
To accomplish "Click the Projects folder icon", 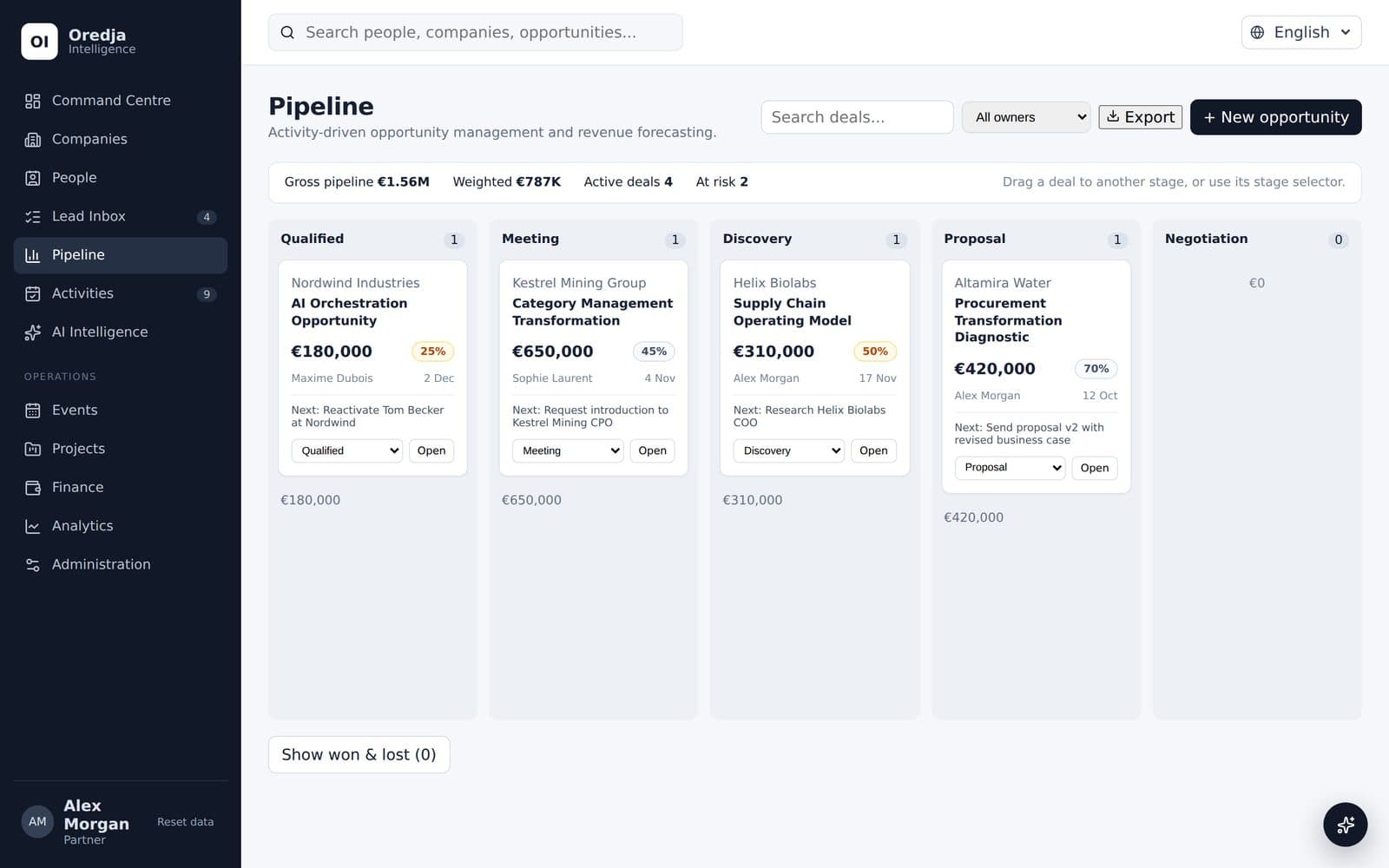I will coord(33,449).
